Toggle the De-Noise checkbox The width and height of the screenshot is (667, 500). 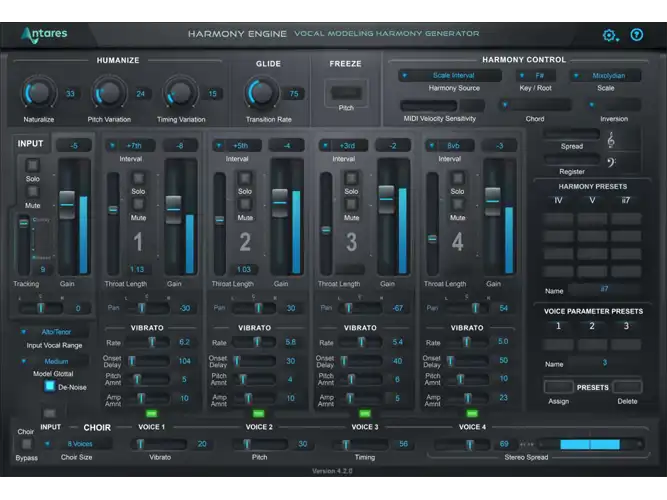50,386
